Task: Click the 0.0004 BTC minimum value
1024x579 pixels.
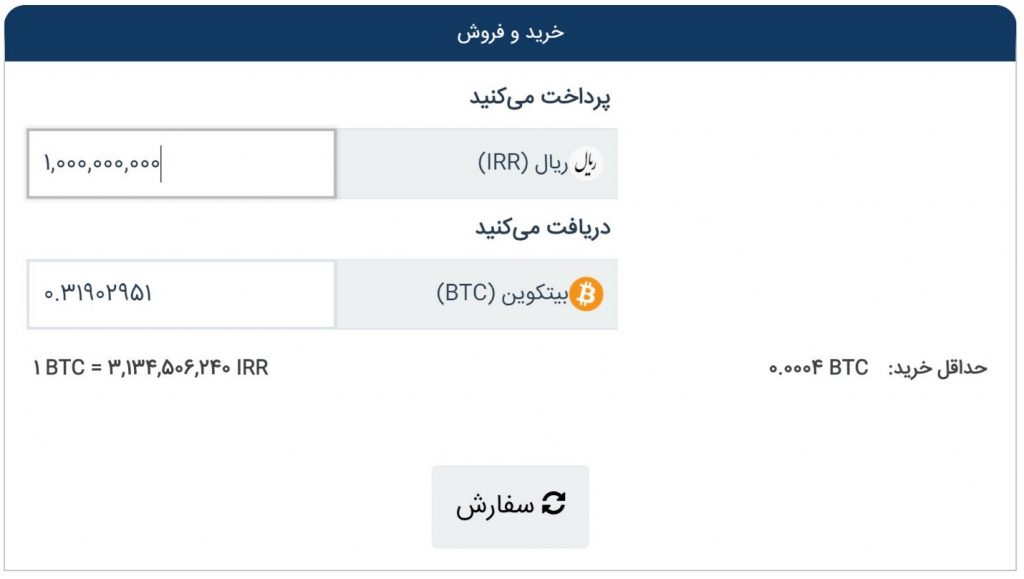Action: click(x=819, y=368)
